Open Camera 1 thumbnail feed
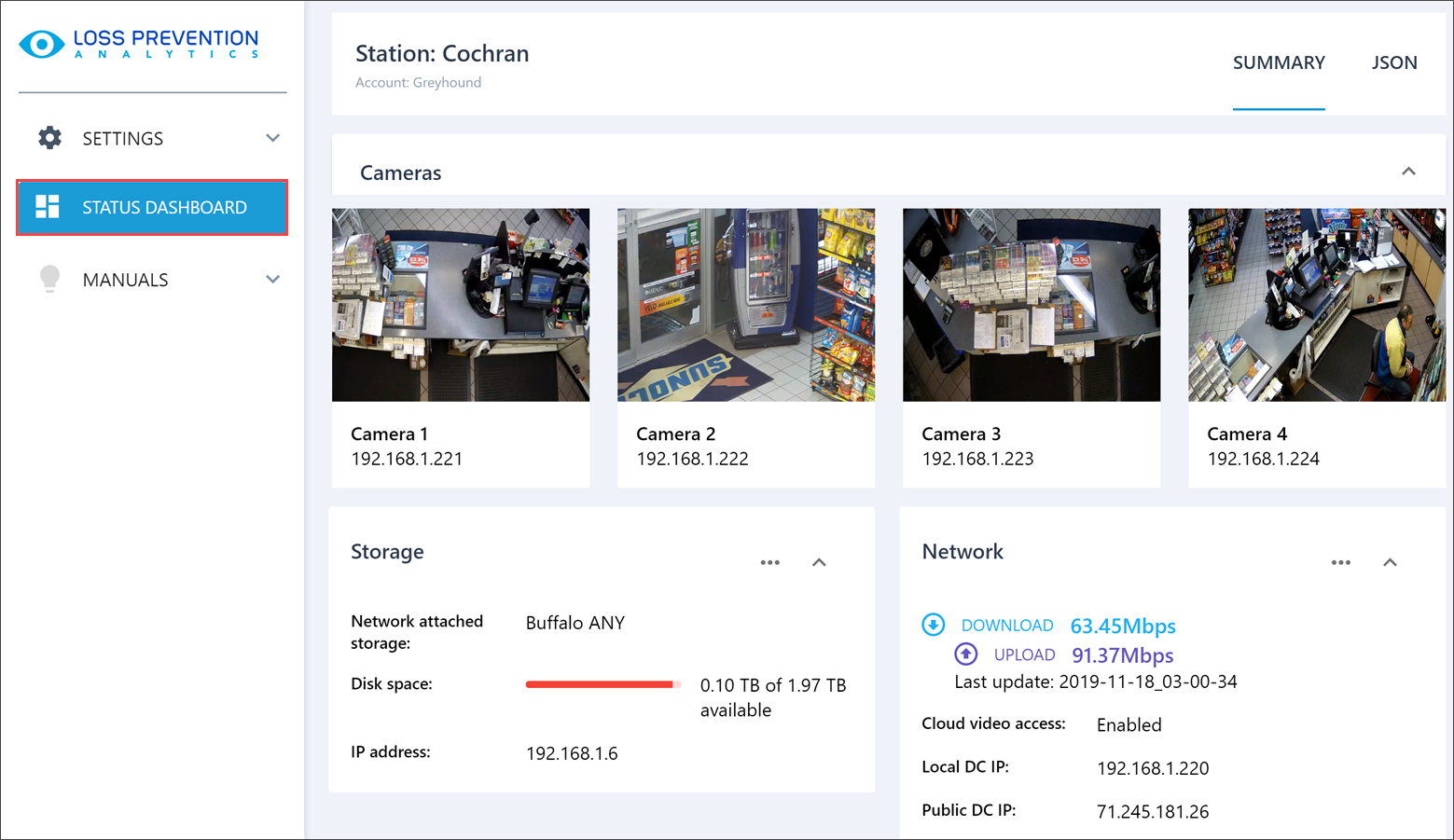 pos(461,305)
